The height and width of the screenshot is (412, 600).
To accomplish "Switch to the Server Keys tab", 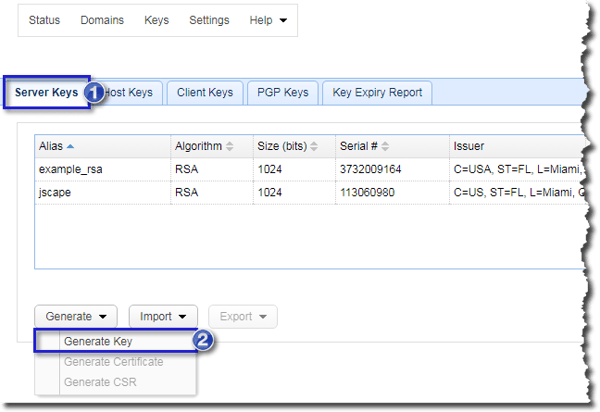I will 47,92.
